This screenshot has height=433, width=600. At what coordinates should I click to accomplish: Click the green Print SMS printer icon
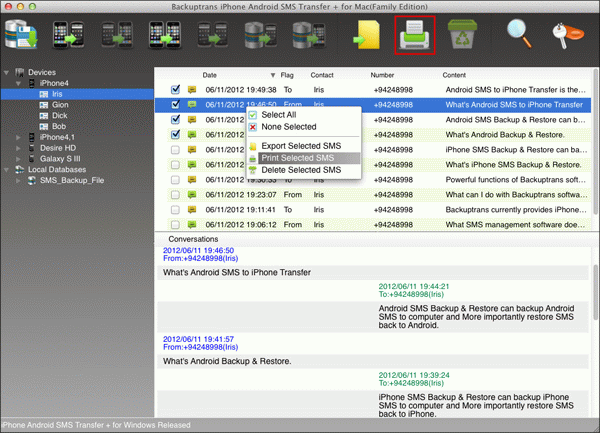415,35
